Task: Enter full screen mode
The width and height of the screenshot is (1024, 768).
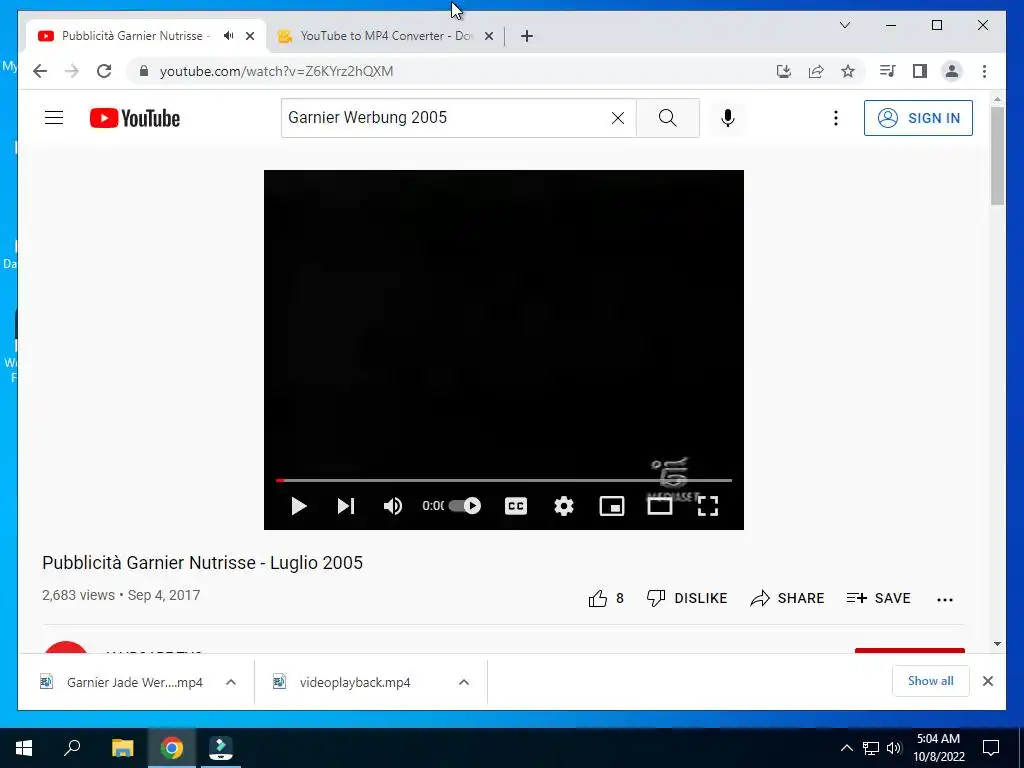Action: (708, 506)
